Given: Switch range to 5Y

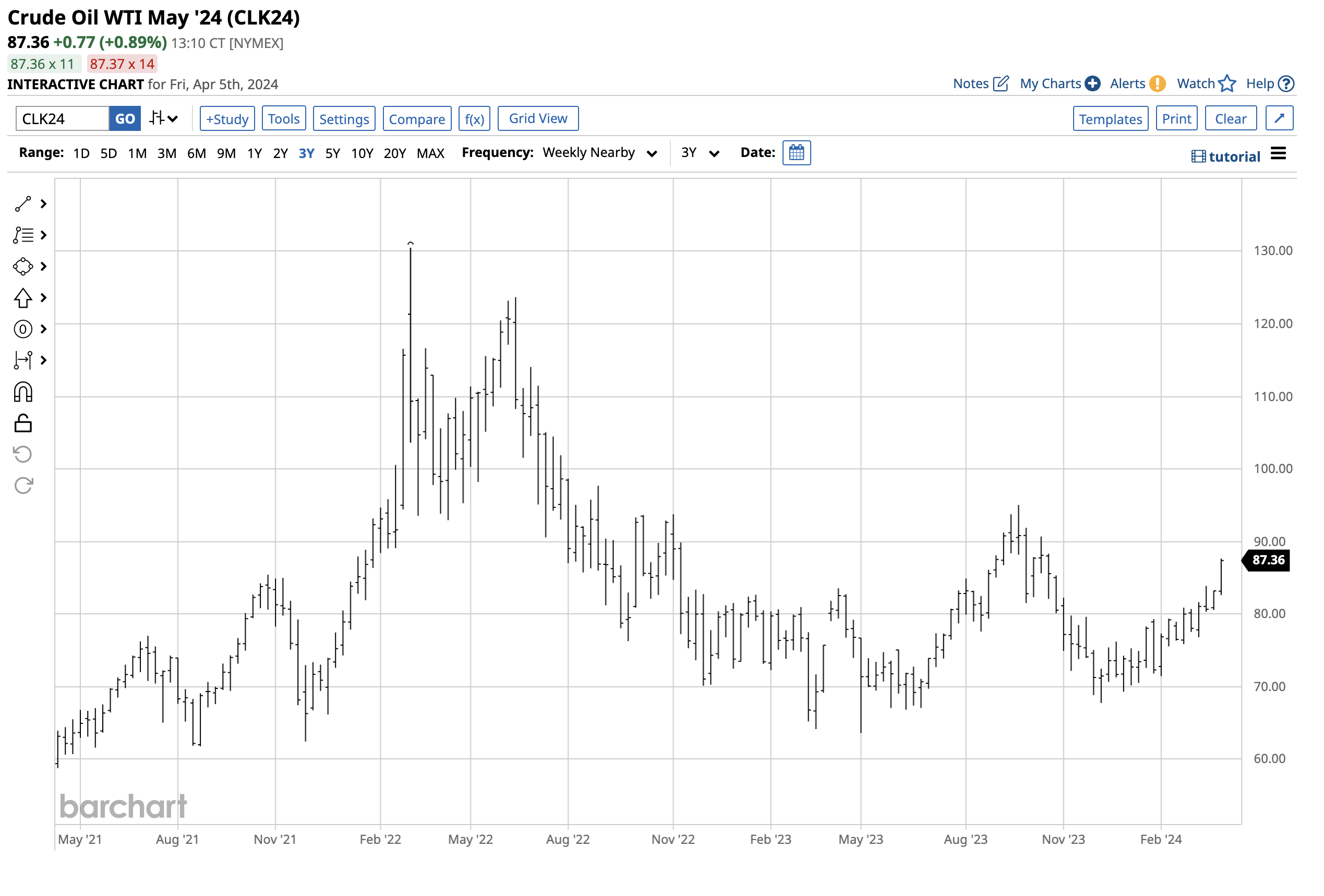Looking at the screenshot, I should point(333,153).
